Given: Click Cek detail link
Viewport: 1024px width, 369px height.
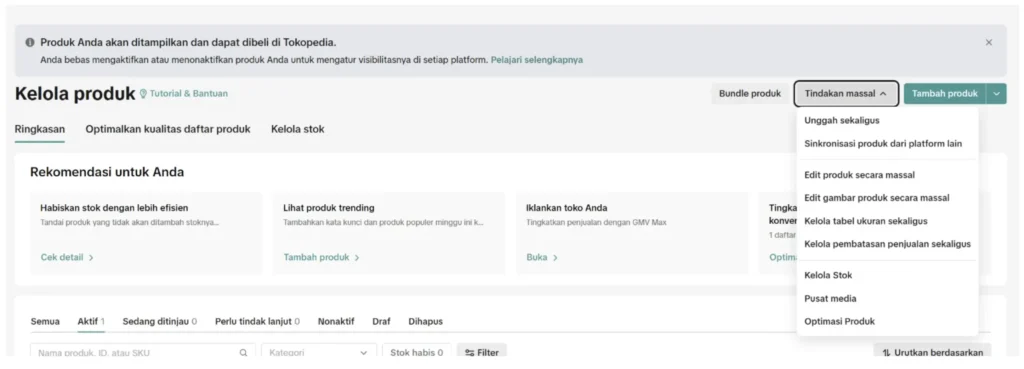Looking at the screenshot, I should pyautogui.click(x=67, y=257).
